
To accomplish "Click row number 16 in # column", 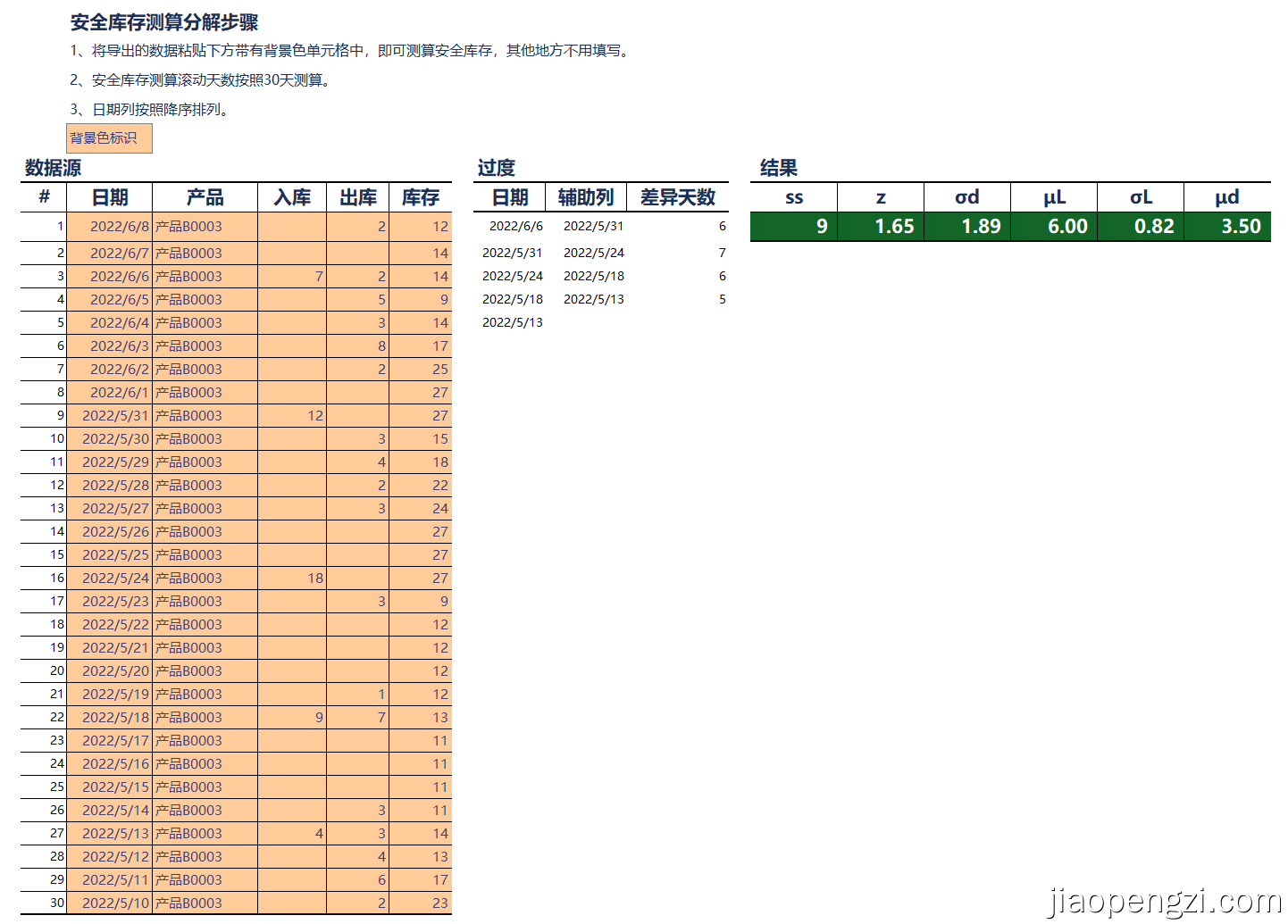I will 44,579.
